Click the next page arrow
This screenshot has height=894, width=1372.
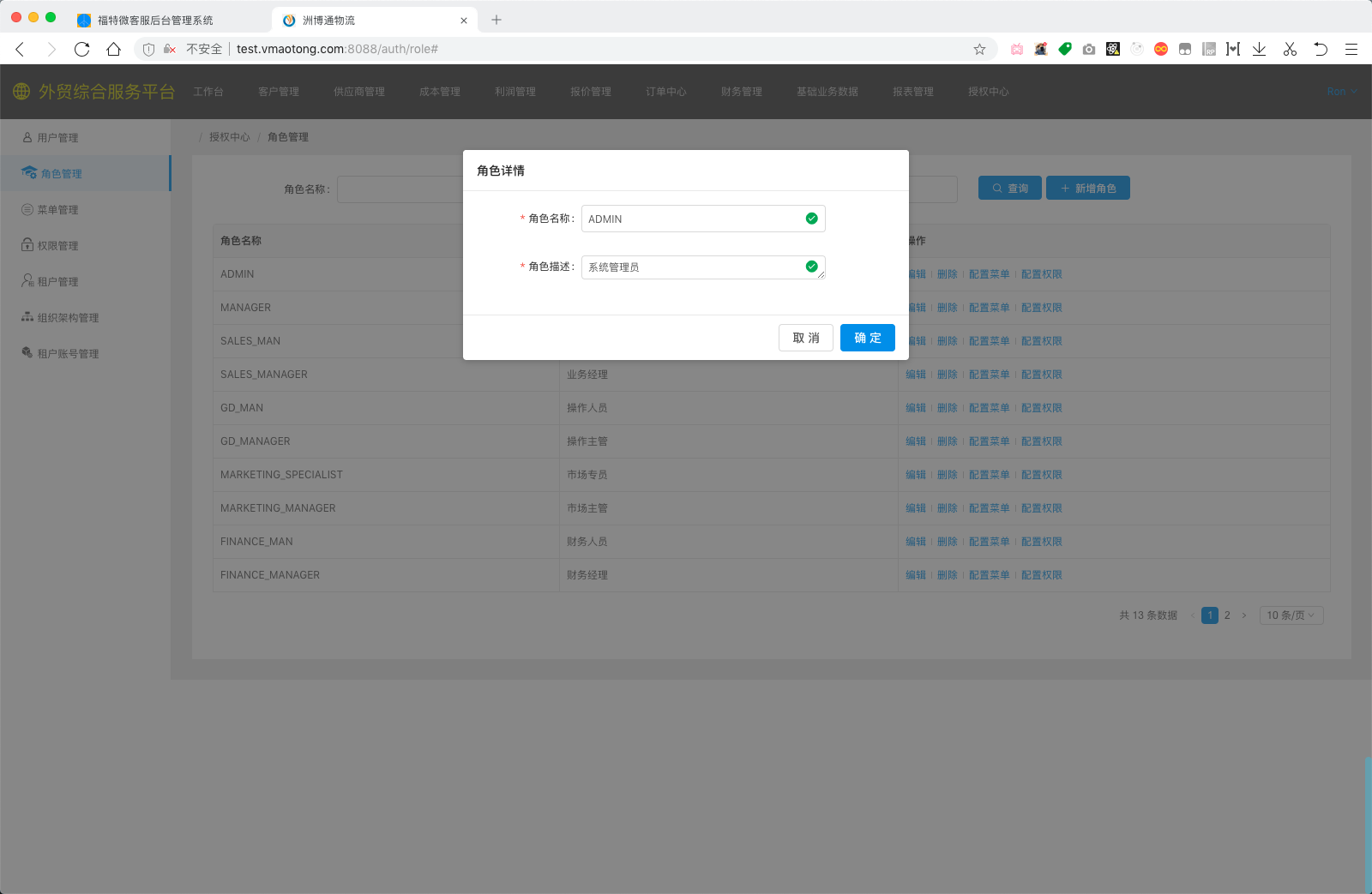click(1244, 615)
